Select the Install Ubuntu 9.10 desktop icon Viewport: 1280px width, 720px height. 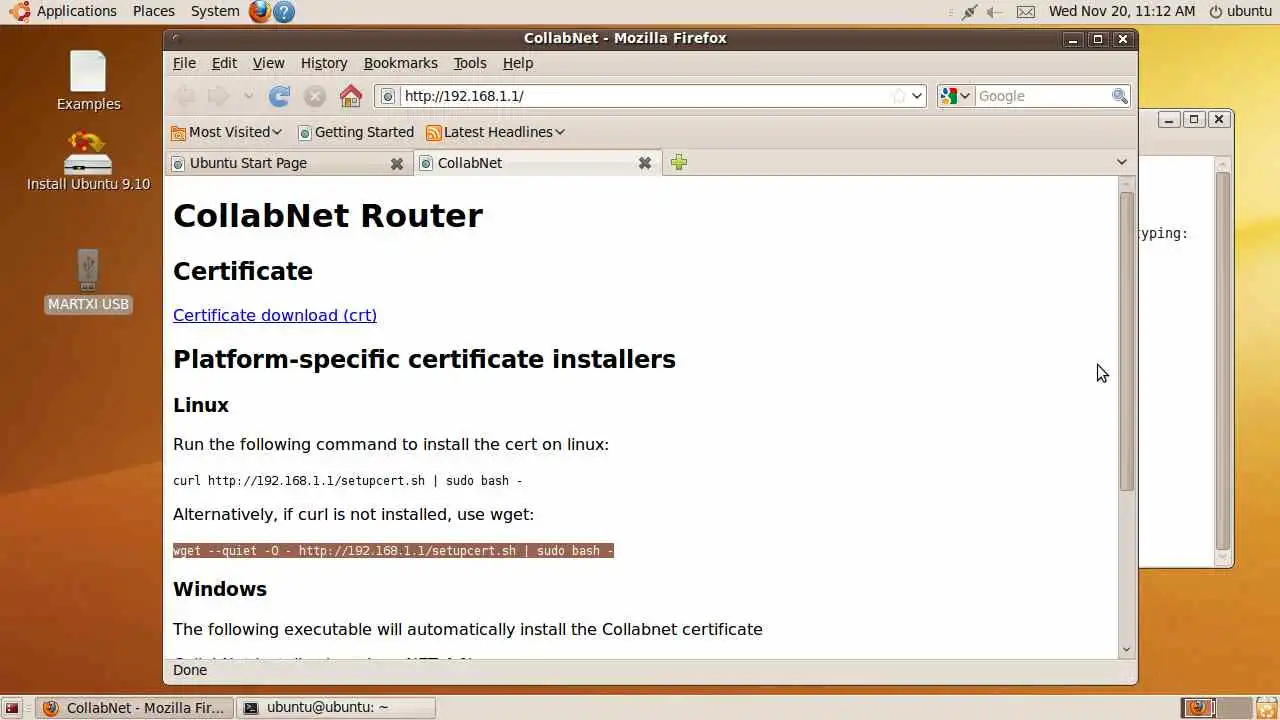(x=88, y=161)
